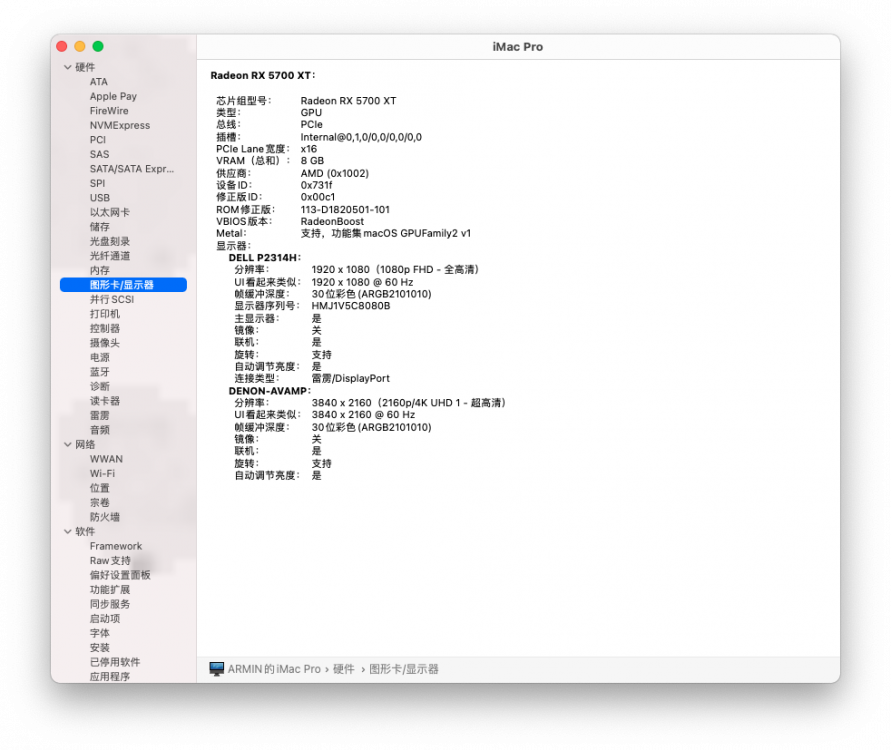891x750 pixels.
Task: Select Apple Pay in the sidebar
Action: [113, 96]
